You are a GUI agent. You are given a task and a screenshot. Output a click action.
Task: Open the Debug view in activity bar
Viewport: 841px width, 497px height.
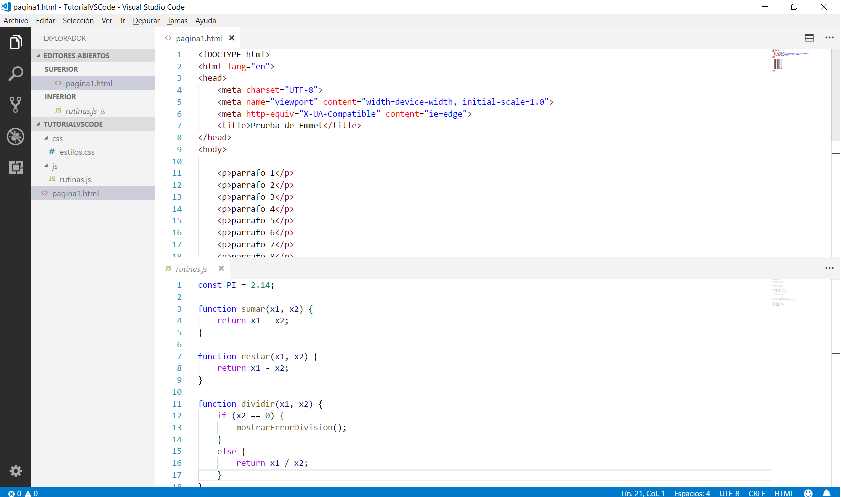[x=16, y=136]
